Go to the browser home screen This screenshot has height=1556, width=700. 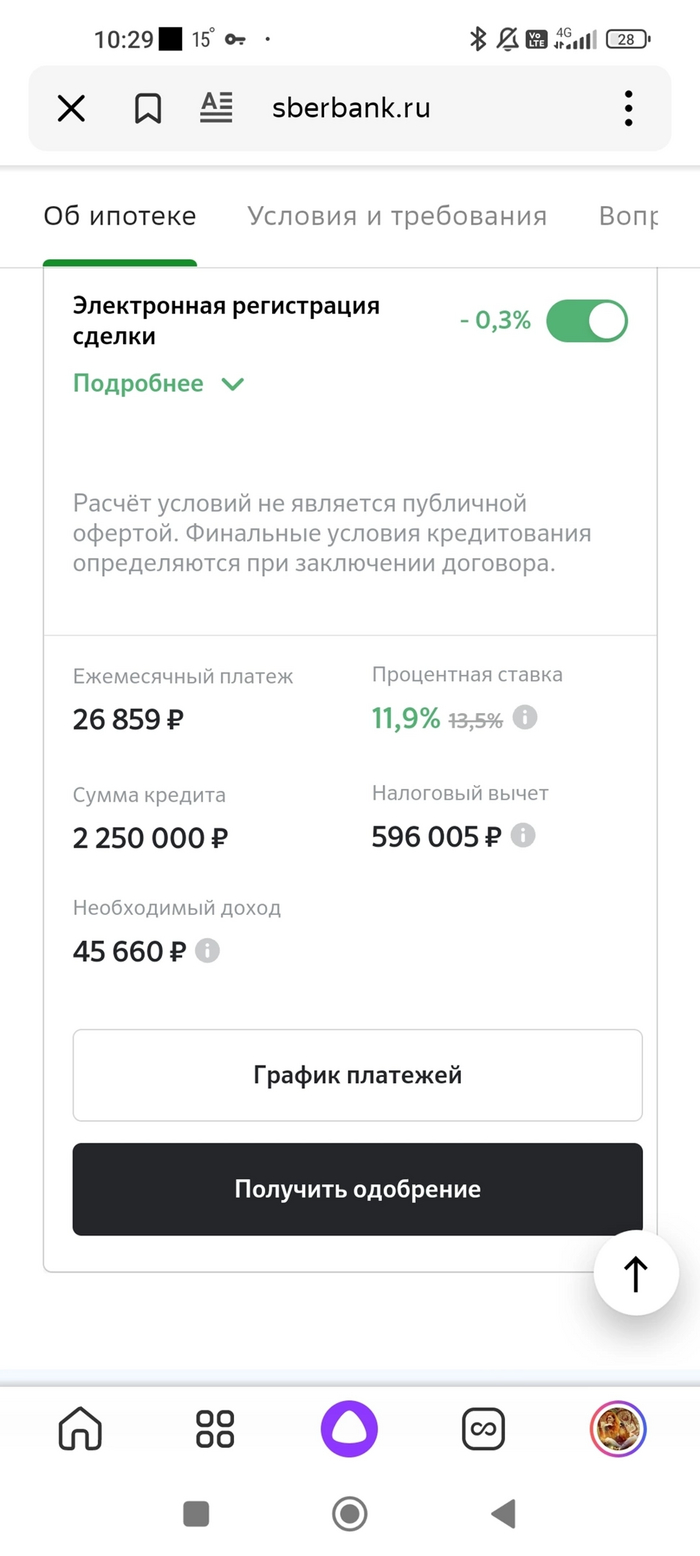(x=80, y=1429)
